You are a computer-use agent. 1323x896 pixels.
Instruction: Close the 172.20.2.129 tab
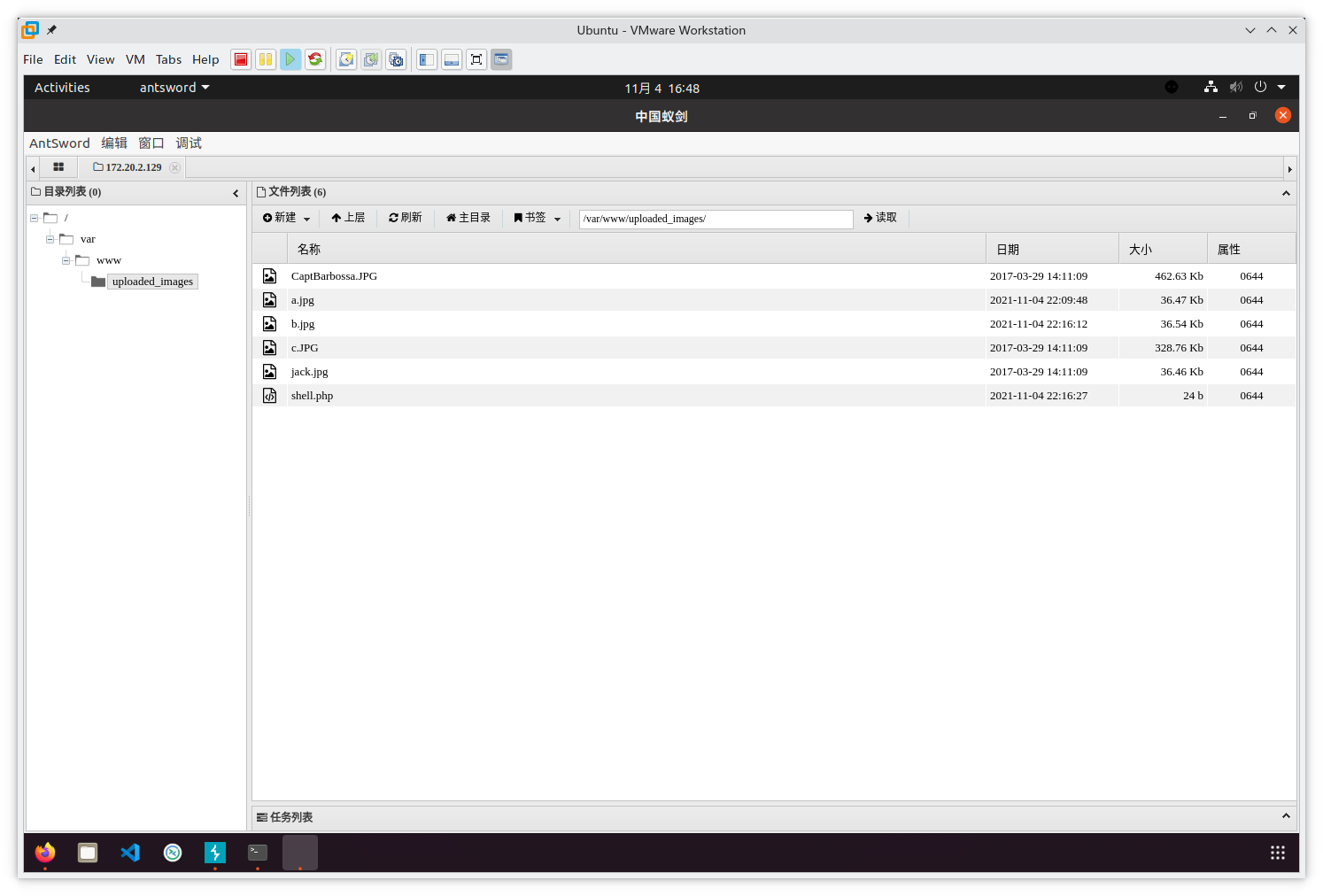tap(174, 167)
